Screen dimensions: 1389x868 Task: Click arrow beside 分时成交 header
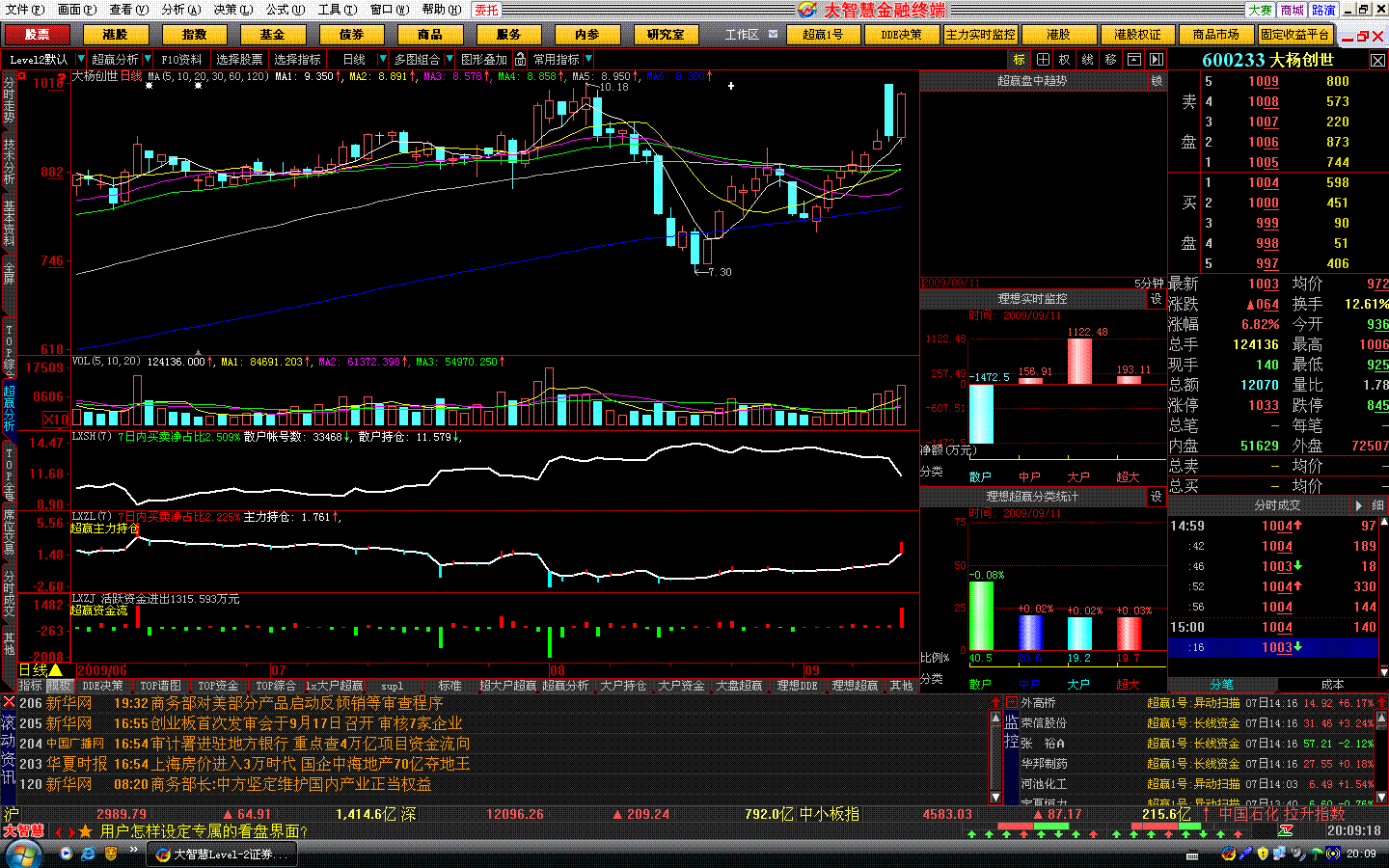point(1358,505)
